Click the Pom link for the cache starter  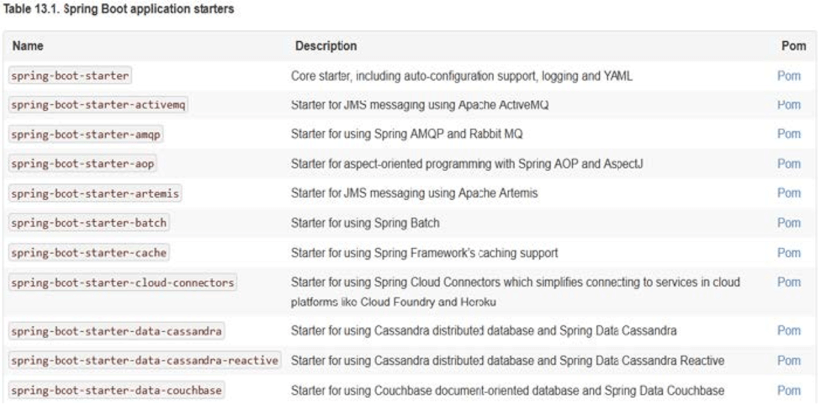(x=788, y=252)
